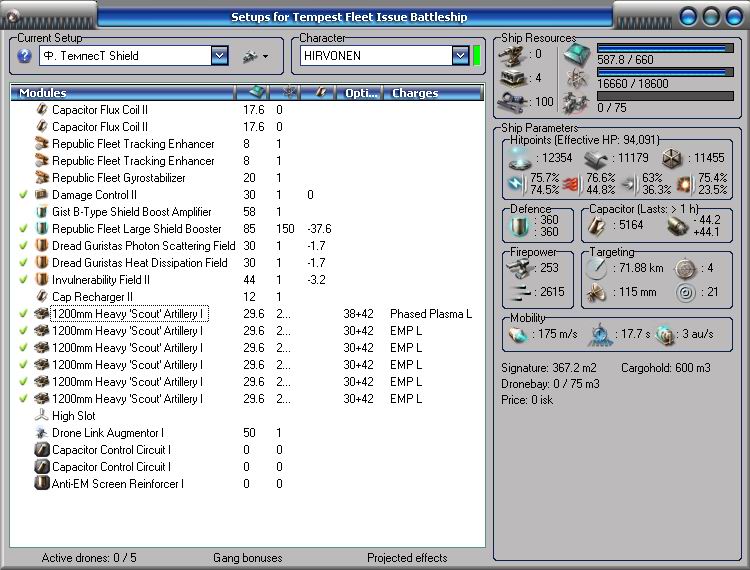Click the sensor strength icon showing 21

(x=685, y=292)
